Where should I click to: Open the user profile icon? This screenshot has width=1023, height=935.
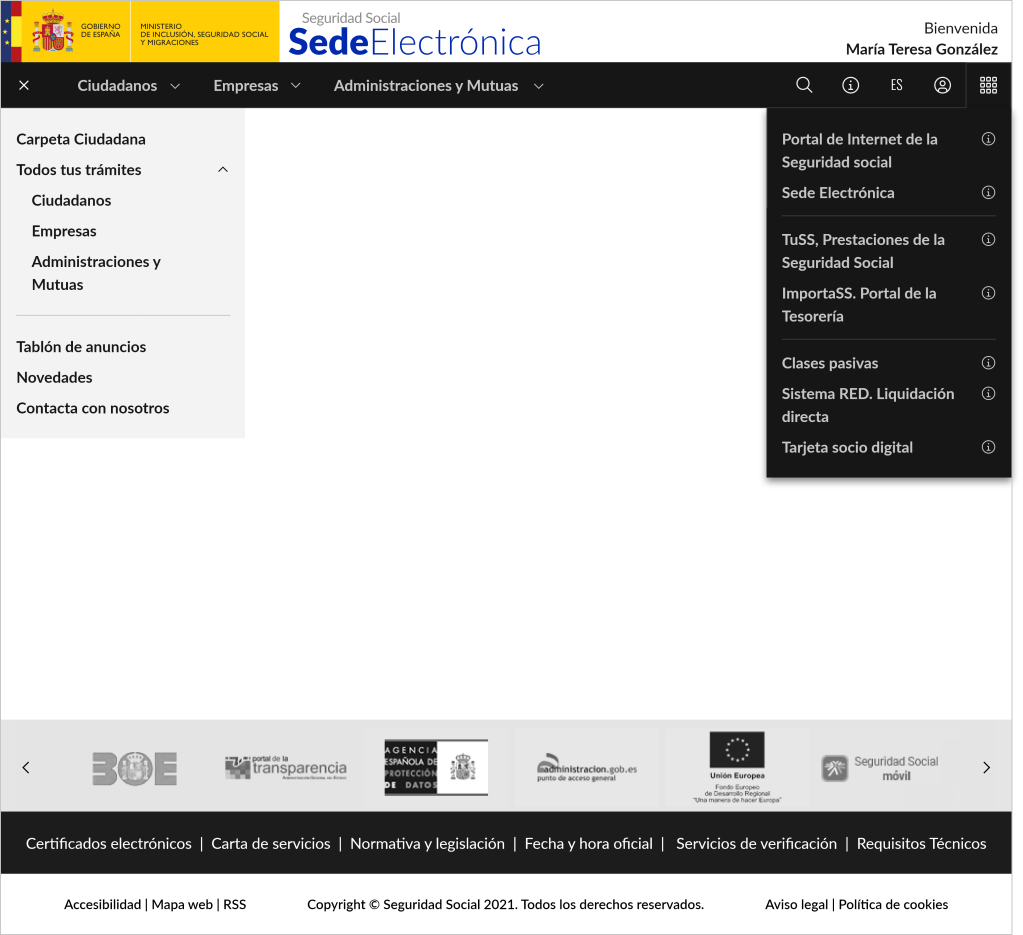click(x=942, y=85)
